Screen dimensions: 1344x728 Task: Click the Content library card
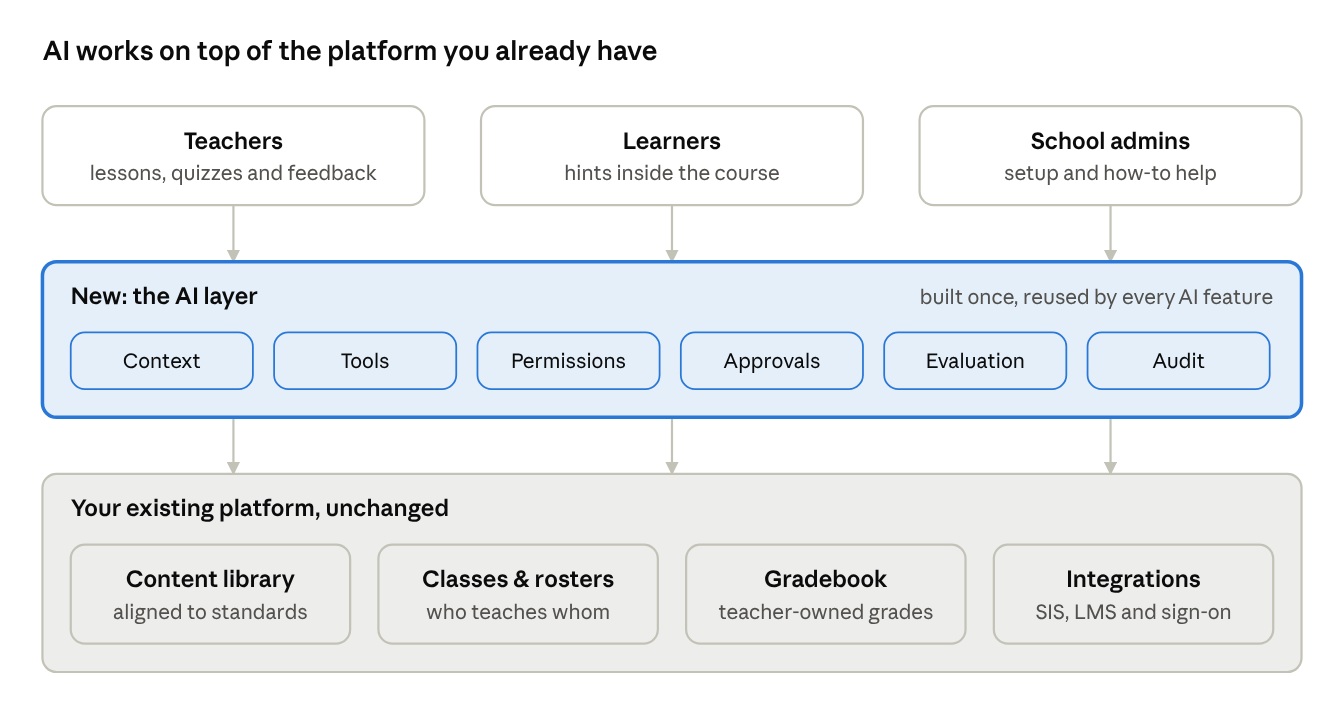(210, 594)
